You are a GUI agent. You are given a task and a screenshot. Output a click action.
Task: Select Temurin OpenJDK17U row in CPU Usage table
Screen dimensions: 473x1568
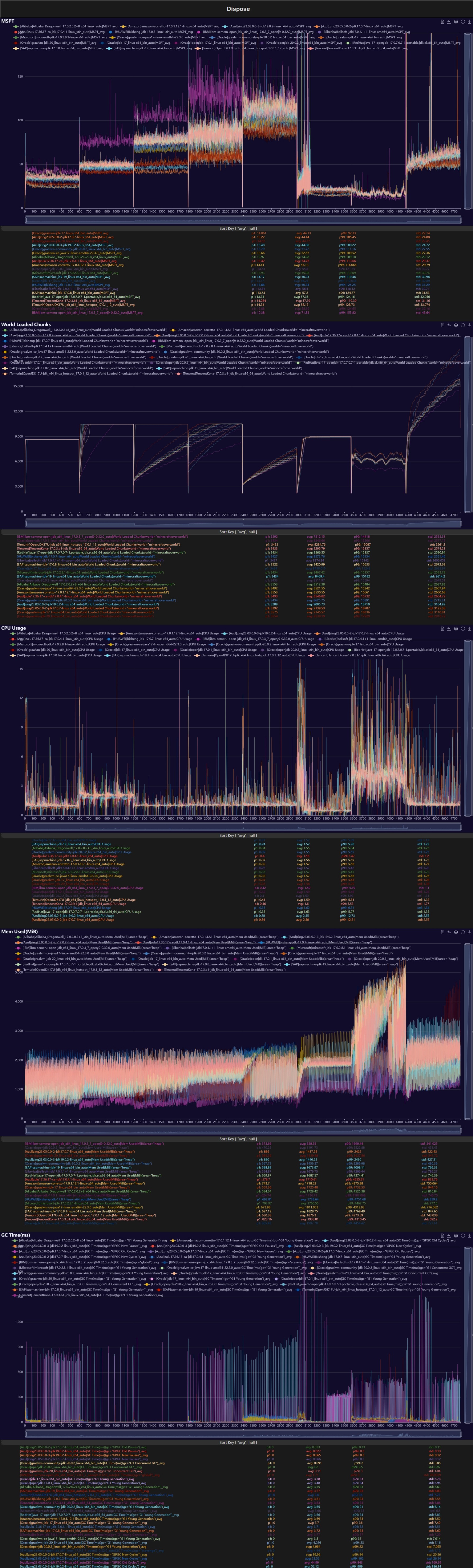[236, 900]
